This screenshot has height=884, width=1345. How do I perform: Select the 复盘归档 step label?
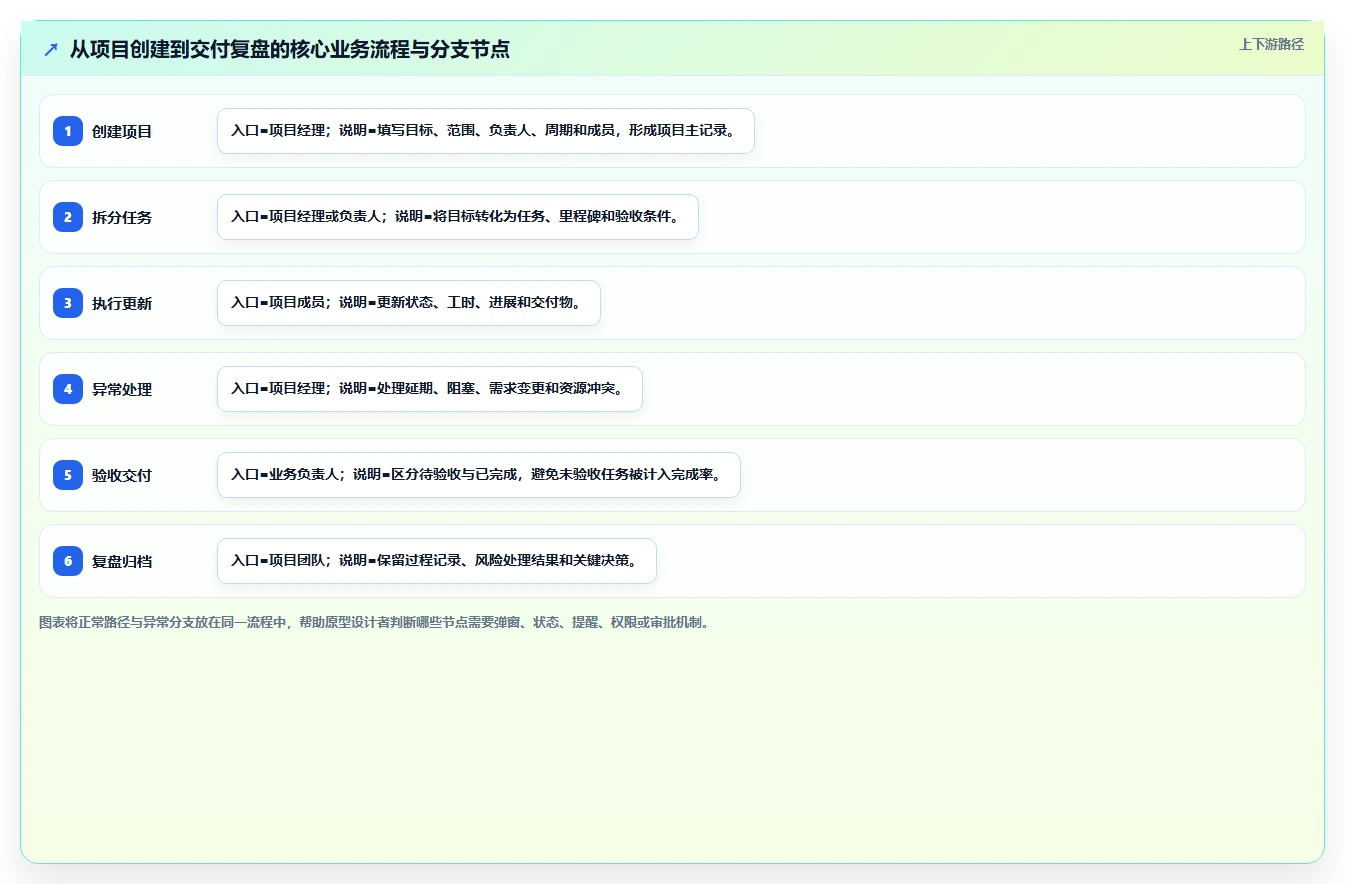122,561
